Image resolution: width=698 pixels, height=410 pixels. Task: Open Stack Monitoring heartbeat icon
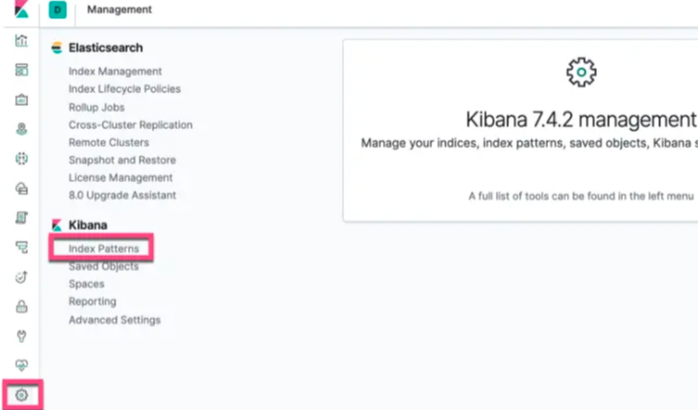[21, 365]
